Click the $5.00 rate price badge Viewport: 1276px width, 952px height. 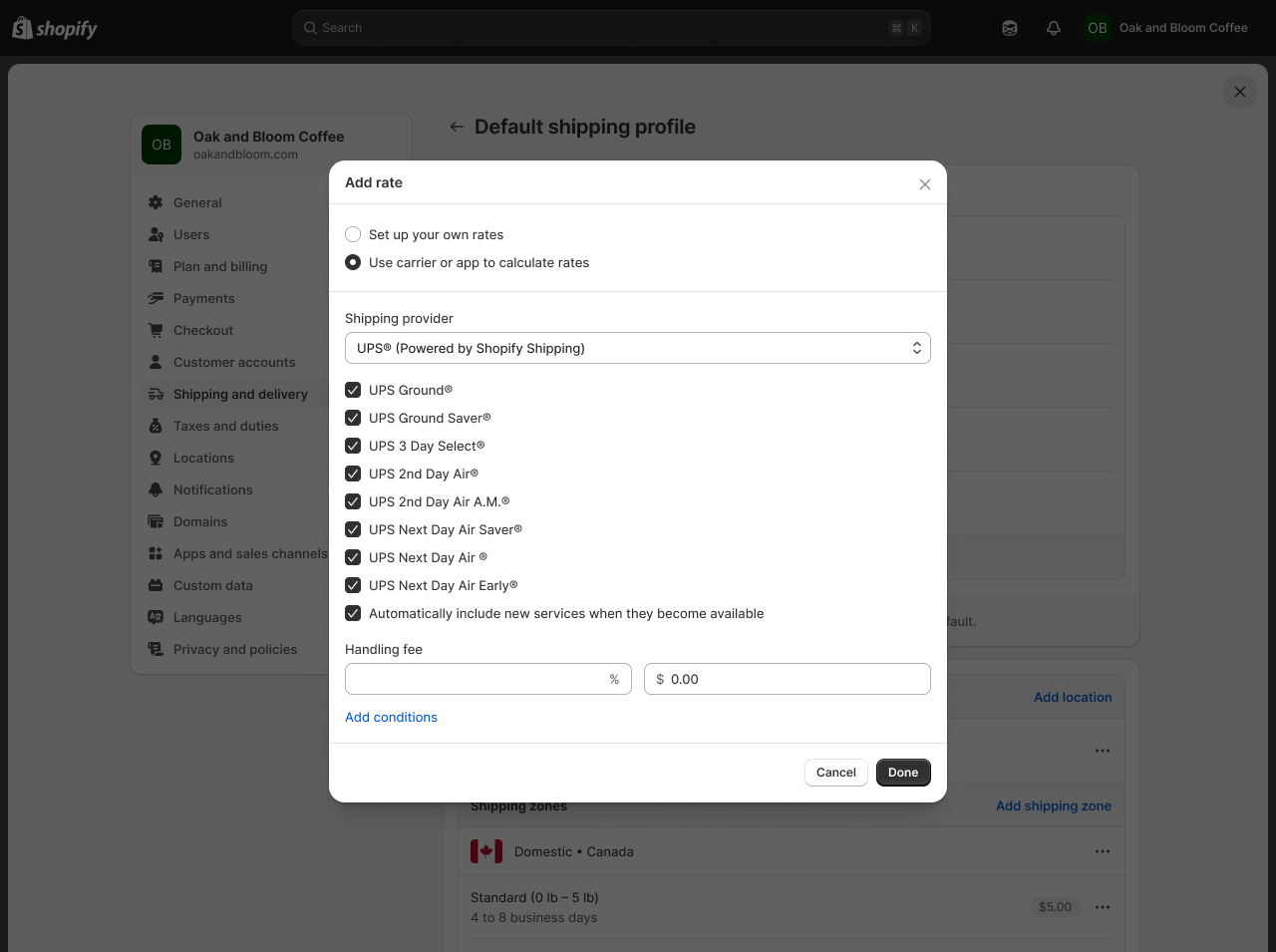1055,907
